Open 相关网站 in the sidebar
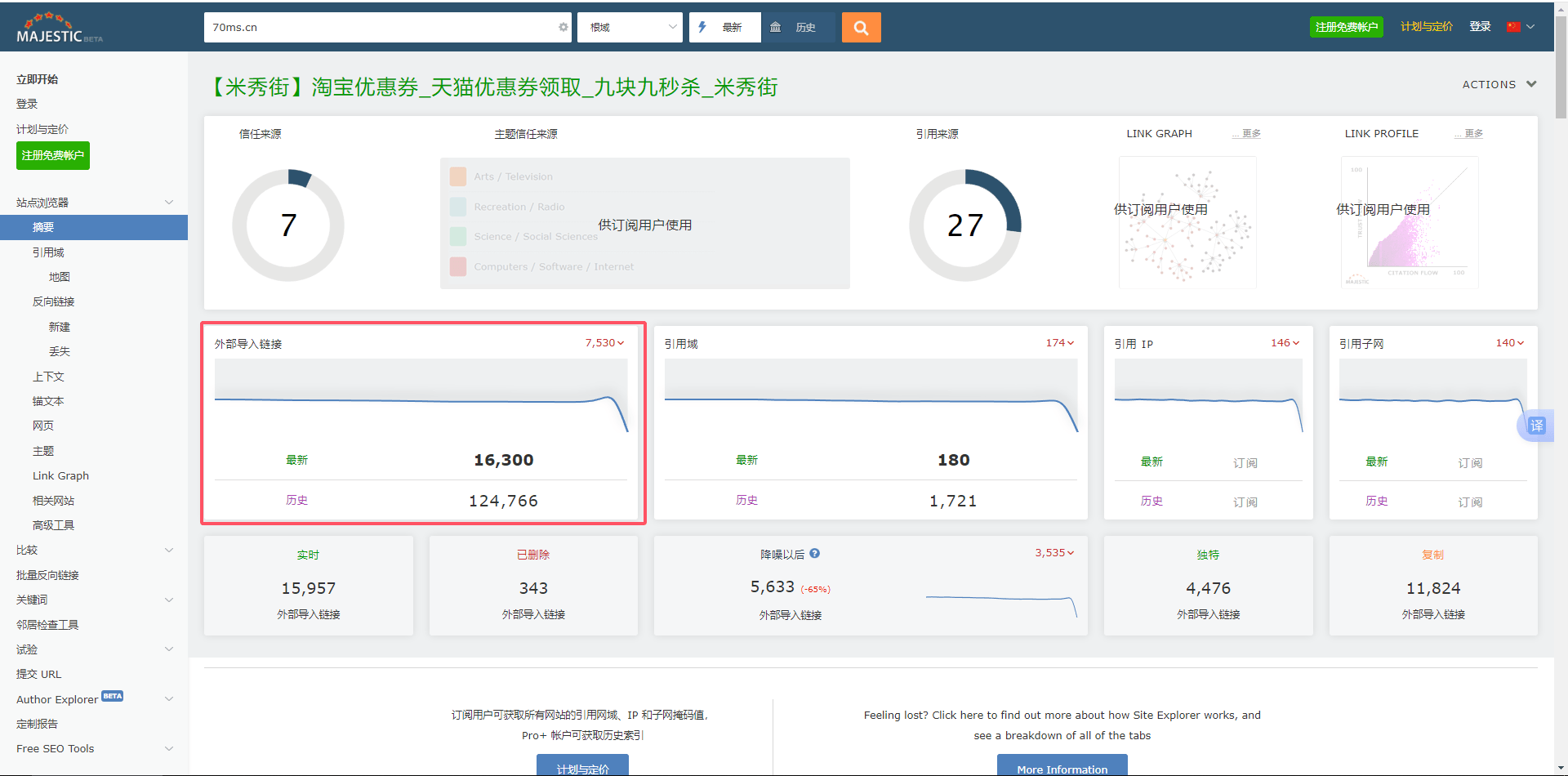 (53, 501)
